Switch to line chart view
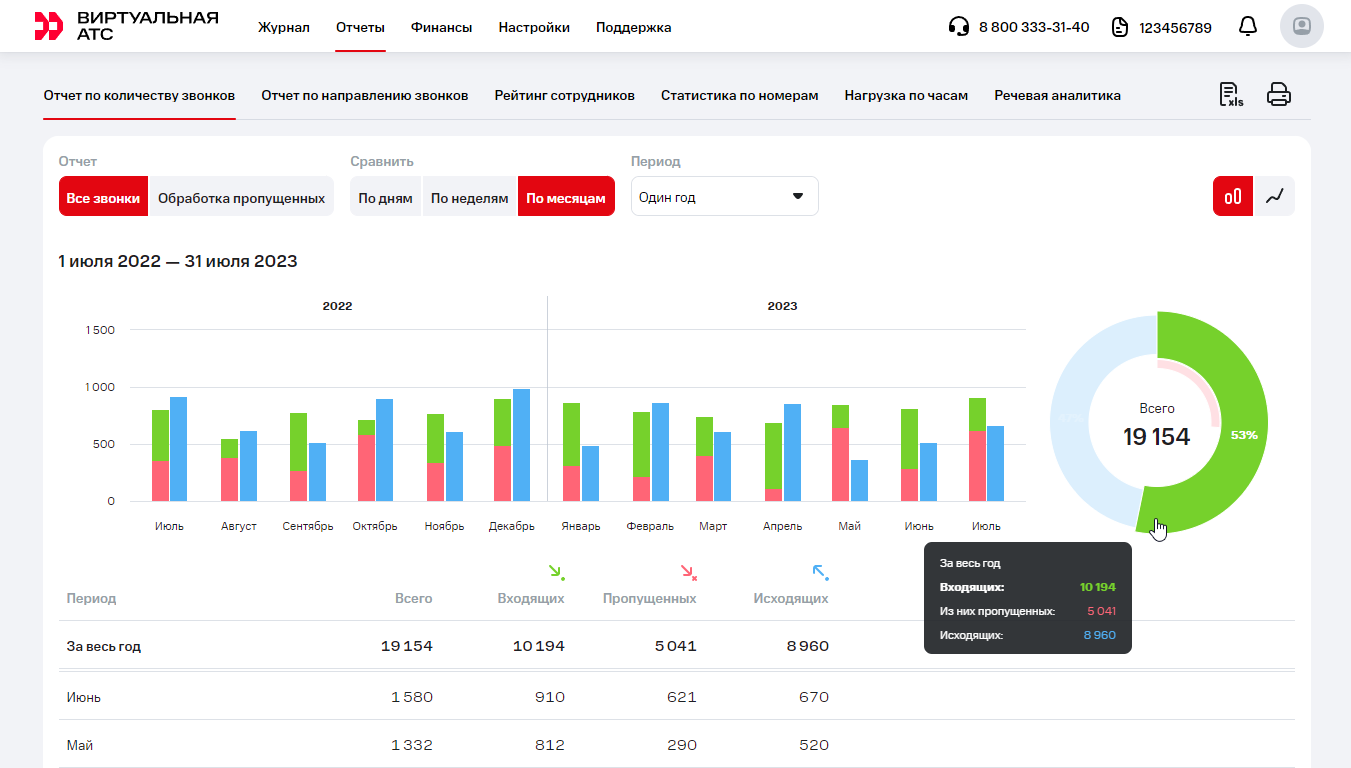Screen dimensions: 1351x768 pos(1274,196)
